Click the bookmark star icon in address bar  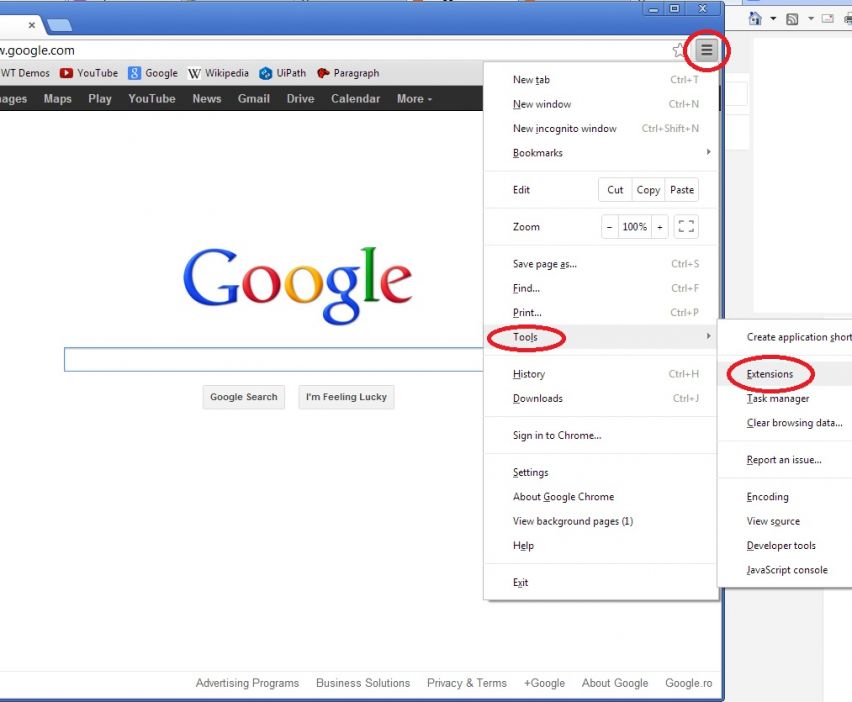680,50
